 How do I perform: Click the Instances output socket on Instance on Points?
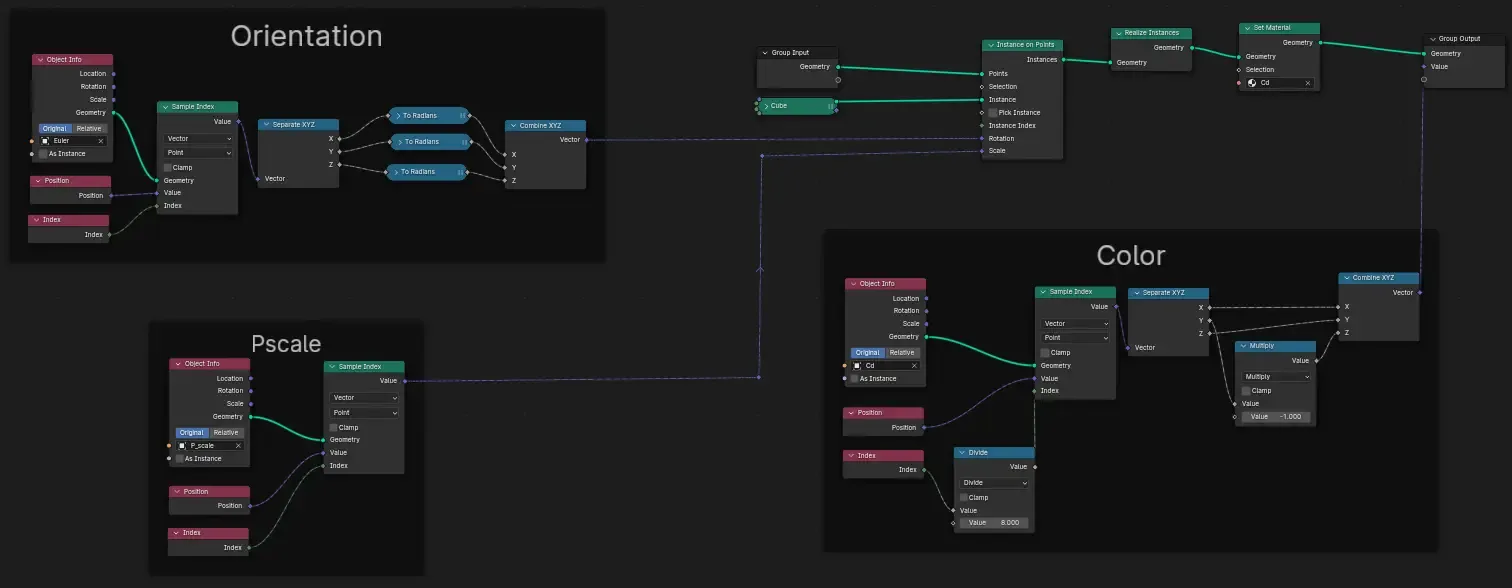(1063, 59)
